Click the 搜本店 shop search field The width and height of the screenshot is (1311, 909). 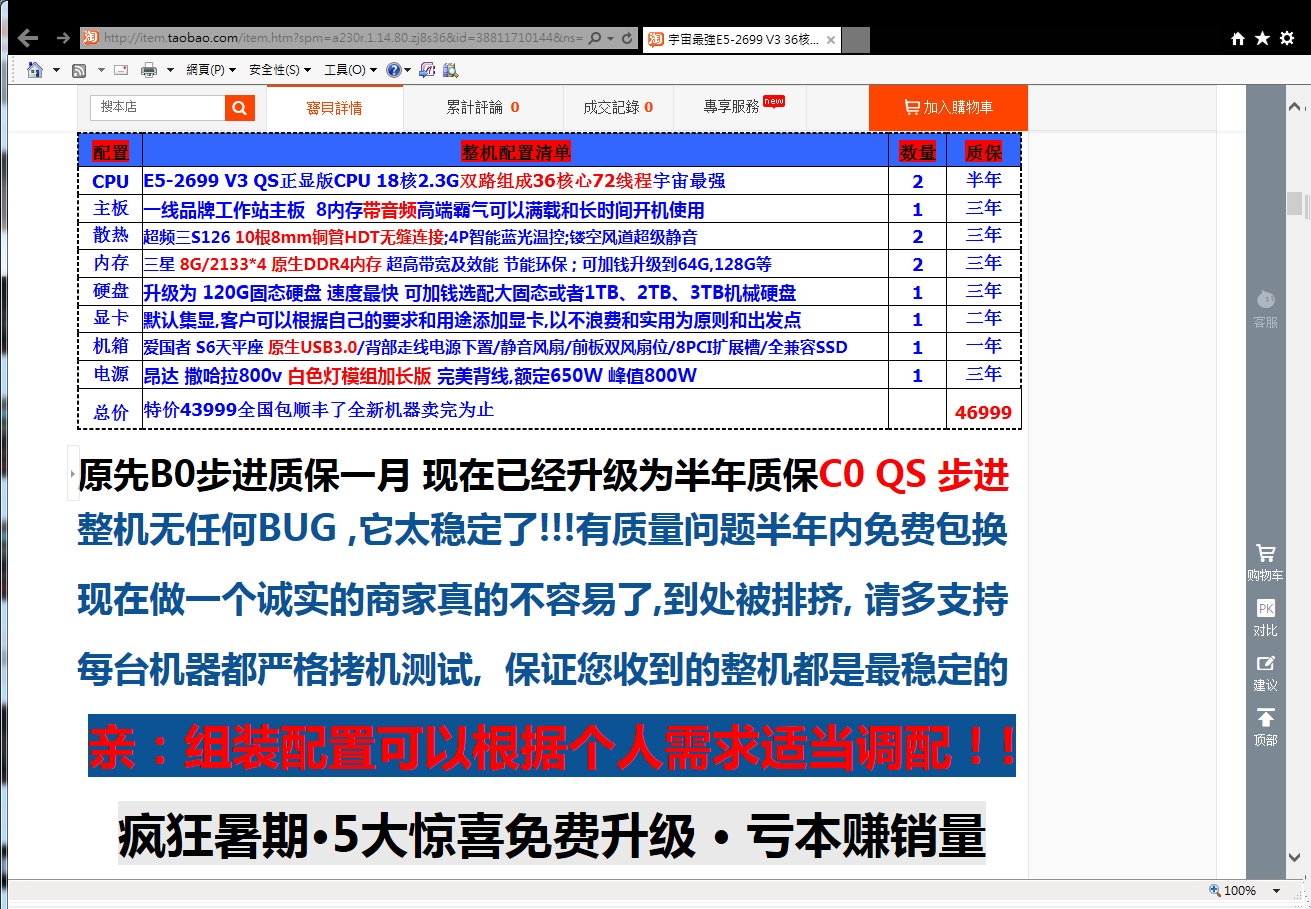[157, 107]
